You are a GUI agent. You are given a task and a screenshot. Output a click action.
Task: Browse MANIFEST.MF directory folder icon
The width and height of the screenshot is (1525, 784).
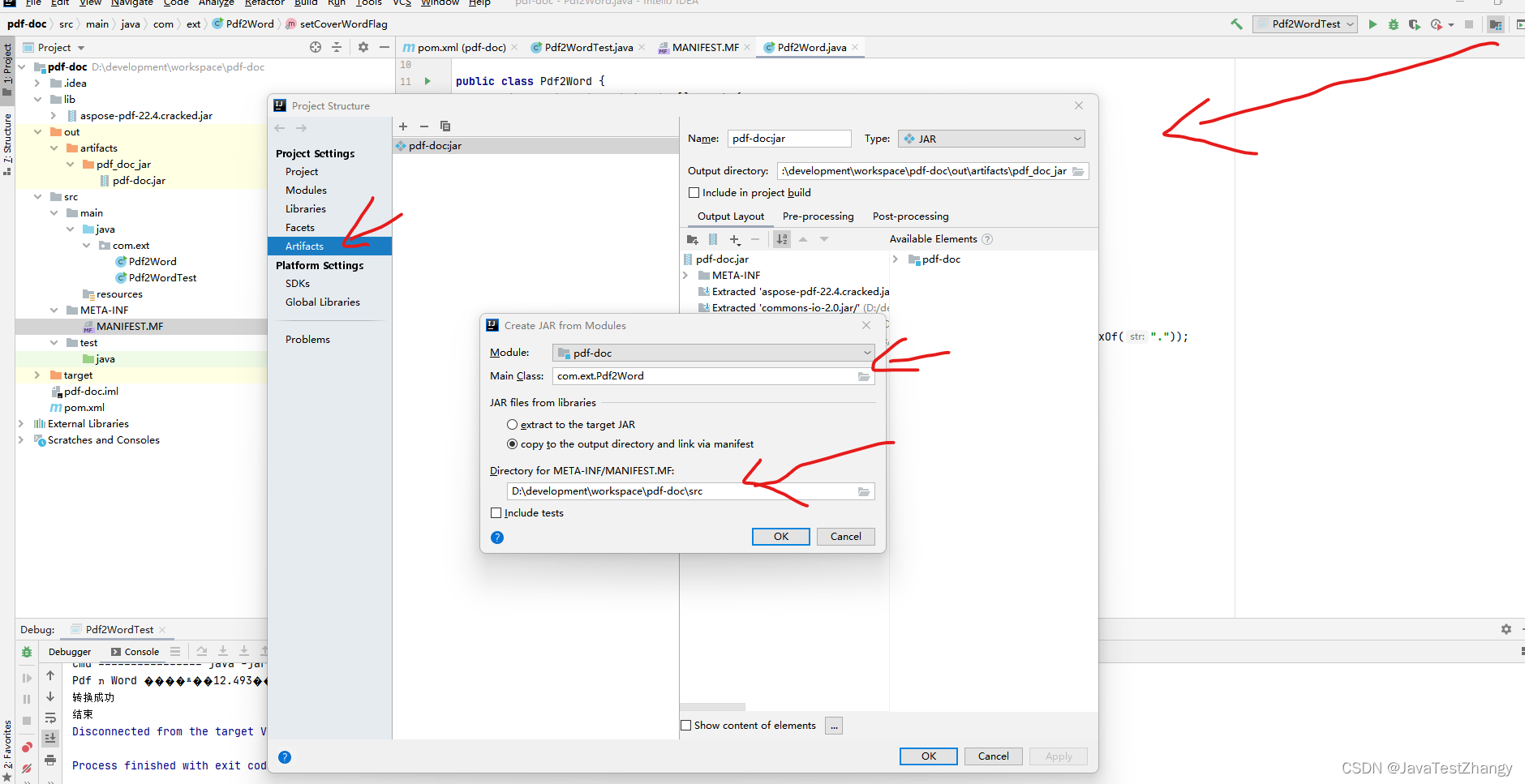click(864, 491)
